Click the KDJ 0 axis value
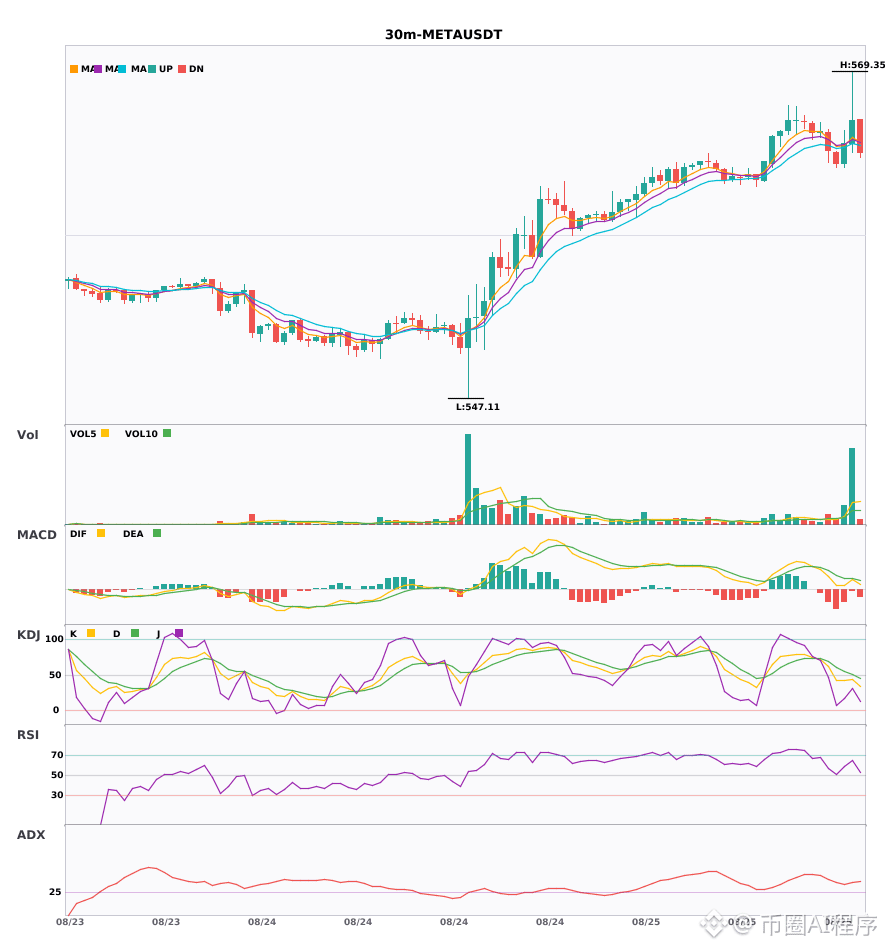 click(56, 710)
